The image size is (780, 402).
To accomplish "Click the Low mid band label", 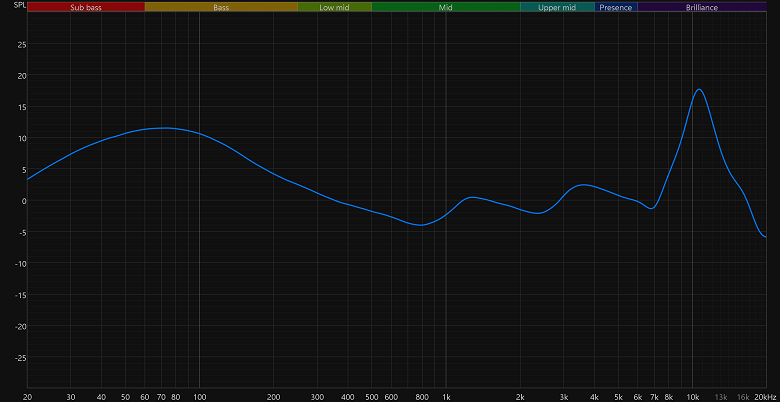I will click(334, 7).
